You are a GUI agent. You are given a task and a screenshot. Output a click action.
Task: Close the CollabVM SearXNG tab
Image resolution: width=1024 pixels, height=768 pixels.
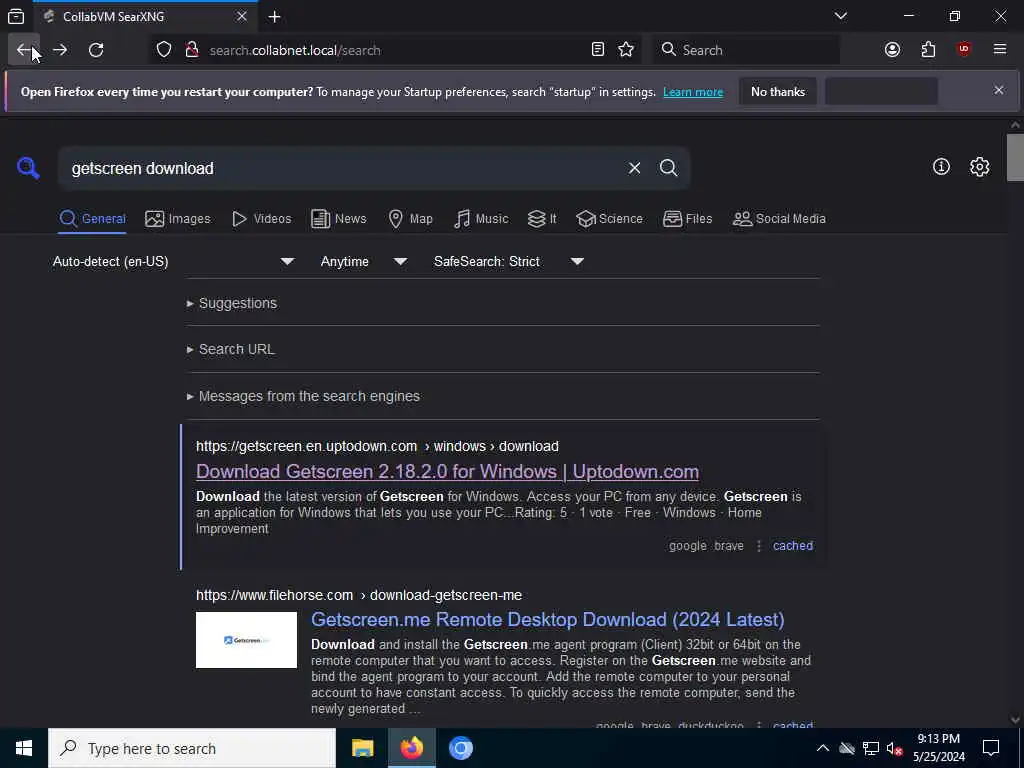coord(242,16)
